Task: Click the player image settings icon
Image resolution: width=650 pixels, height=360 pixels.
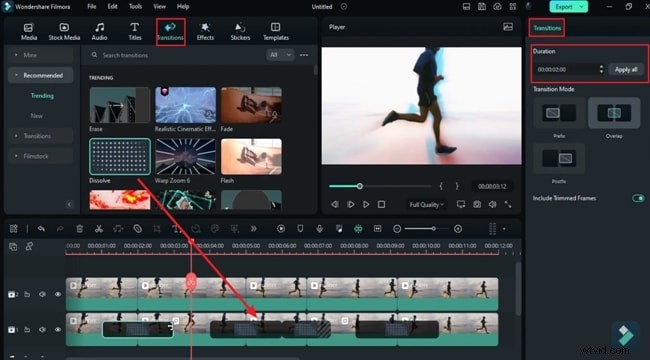Action: coord(508,27)
